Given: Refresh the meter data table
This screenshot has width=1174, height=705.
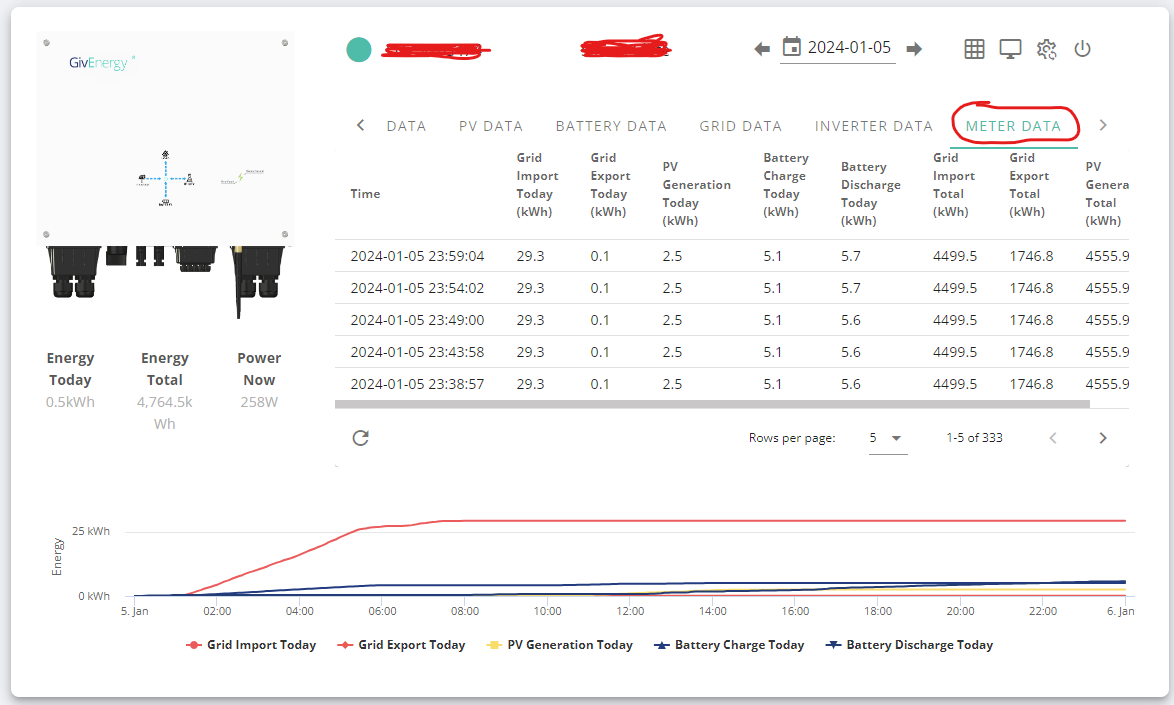Looking at the screenshot, I should [360, 438].
